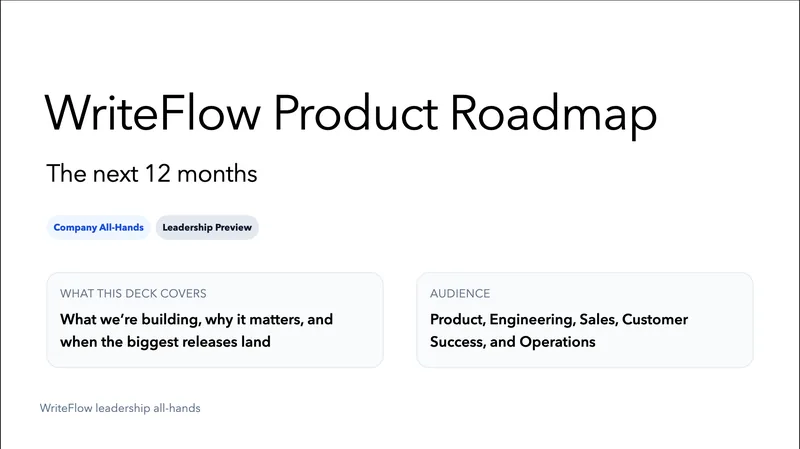Select the subtitle The next 12 months
800x449 pixels.
tap(151, 173)
